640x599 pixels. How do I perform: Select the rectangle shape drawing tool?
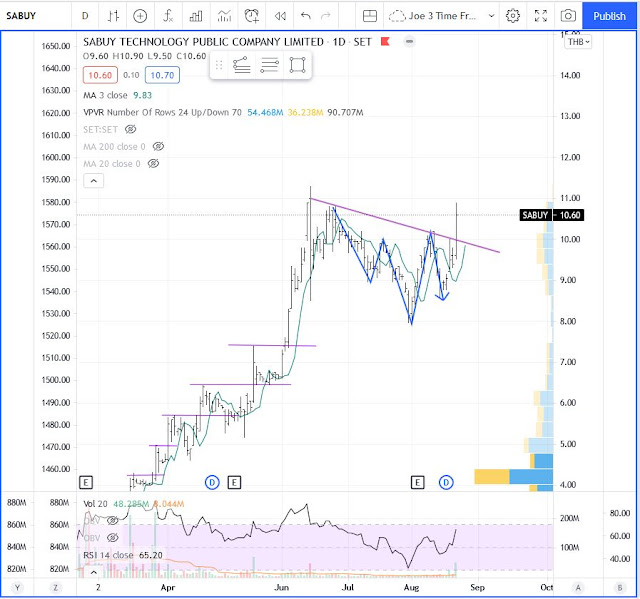(297, 65)
